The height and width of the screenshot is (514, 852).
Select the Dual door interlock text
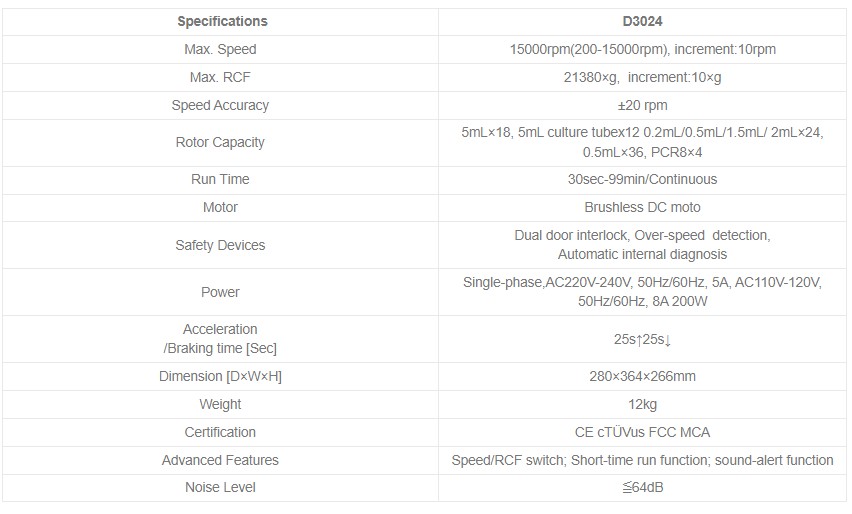pos(570,235)
